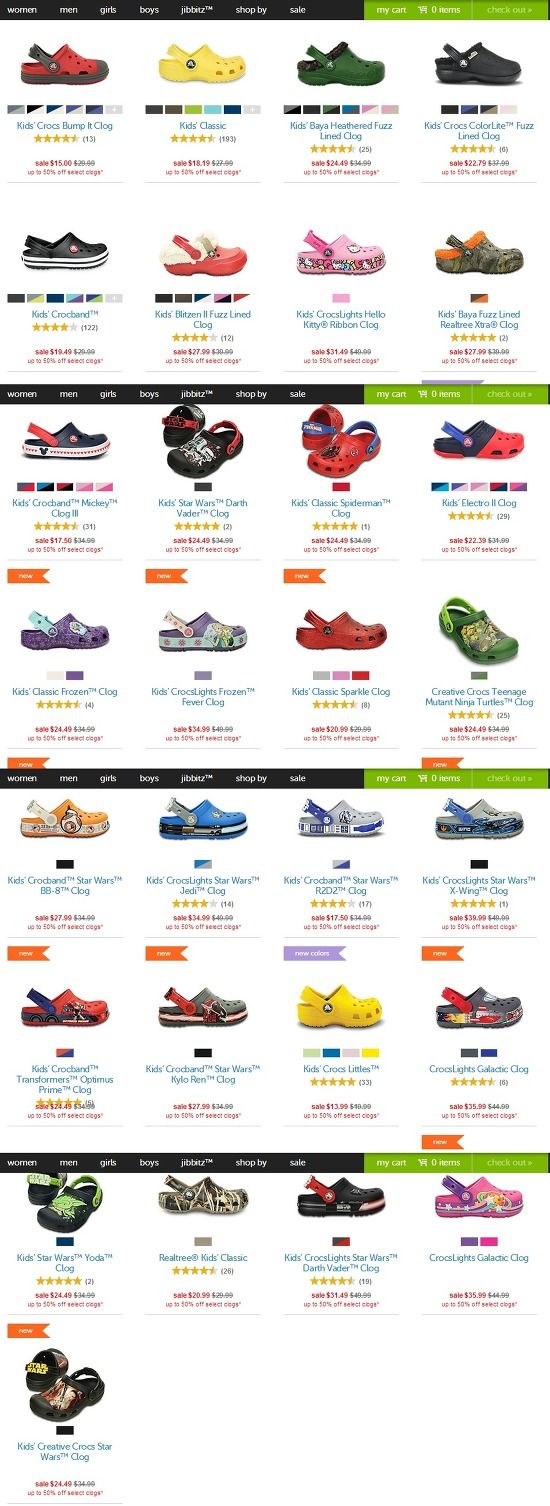This screenshot has width=550, height=1506.
Task: Open the Kids' Crocband Mickey Clog III link
Action: pyautogui.click(x=65, y=508)
